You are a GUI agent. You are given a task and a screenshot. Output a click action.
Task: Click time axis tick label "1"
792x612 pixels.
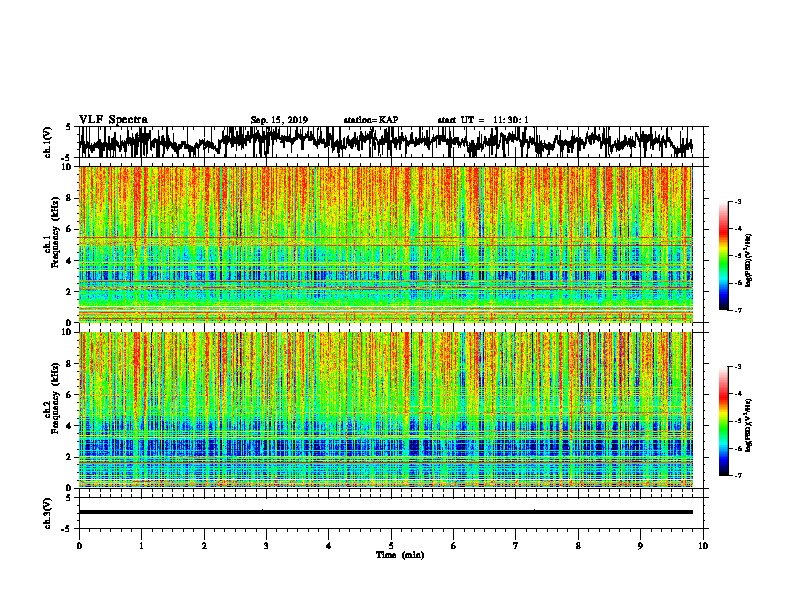click(141, 546)
